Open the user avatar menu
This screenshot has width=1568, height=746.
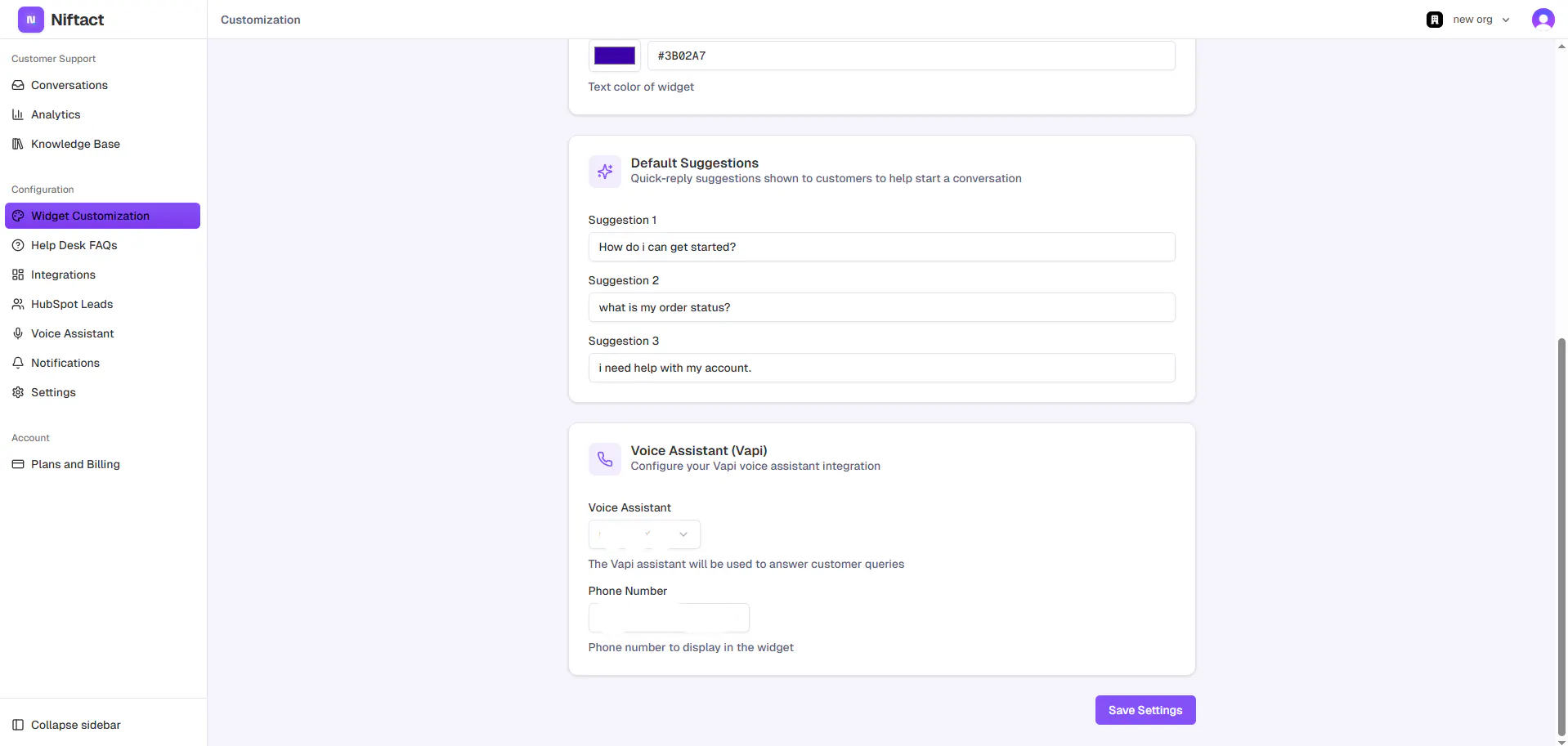click(x=1543, y=20)
